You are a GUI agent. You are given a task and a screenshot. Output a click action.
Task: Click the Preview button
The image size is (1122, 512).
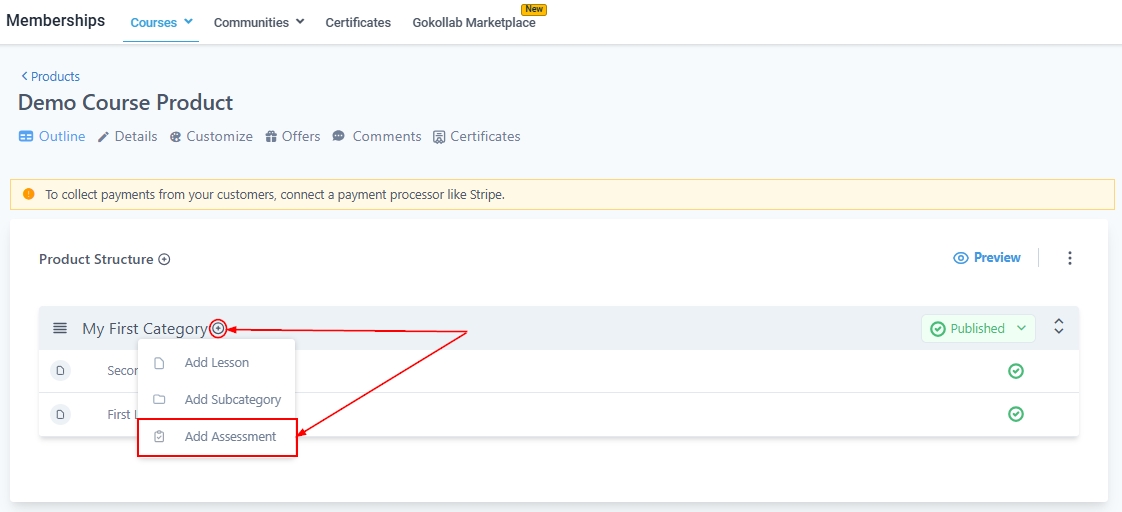(987, 257)
